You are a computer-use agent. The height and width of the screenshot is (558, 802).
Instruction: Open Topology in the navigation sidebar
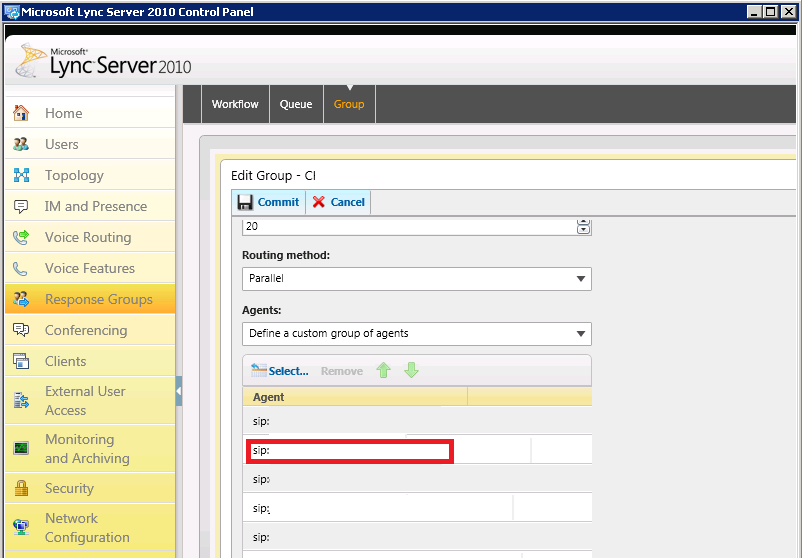[90, 175]
